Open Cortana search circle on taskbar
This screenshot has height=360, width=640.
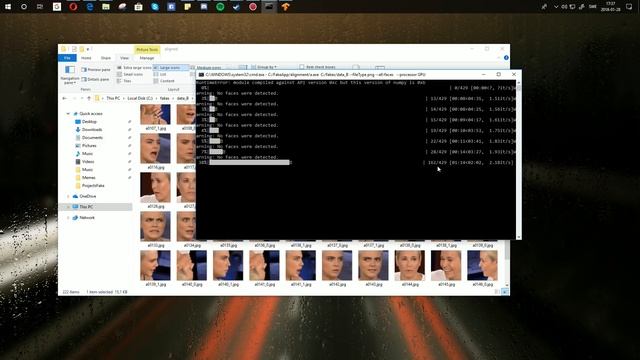point(24,7)
